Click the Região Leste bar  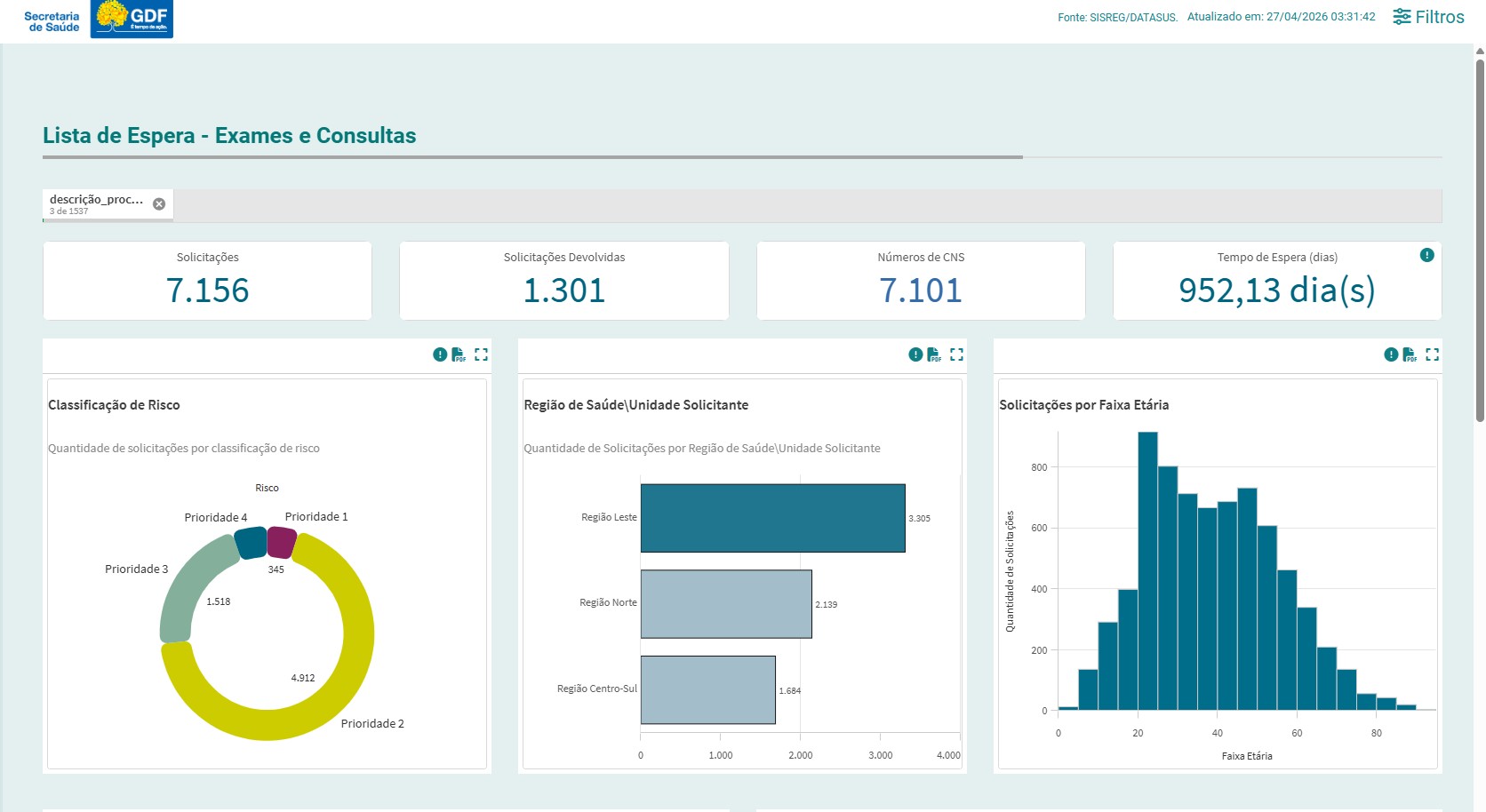[x=772, y=518]
